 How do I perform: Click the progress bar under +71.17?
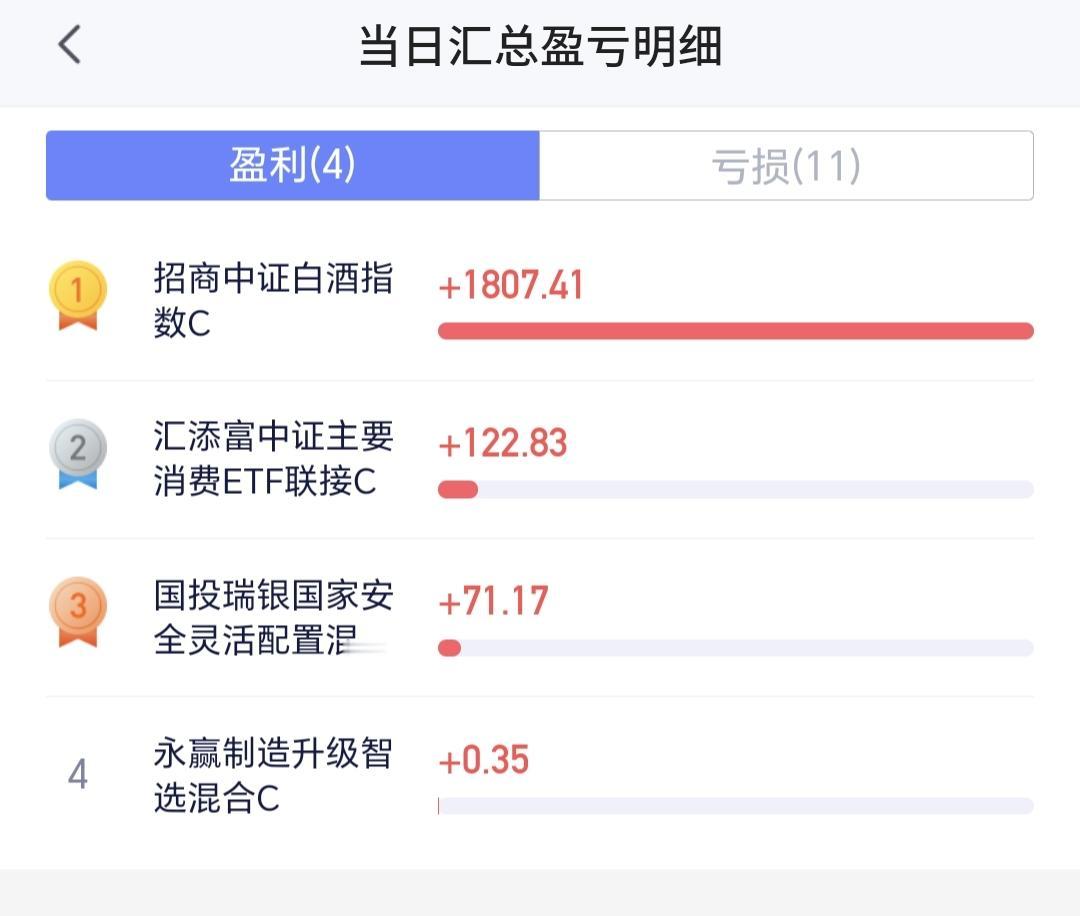pyautogui.click(x=735, y=648)
